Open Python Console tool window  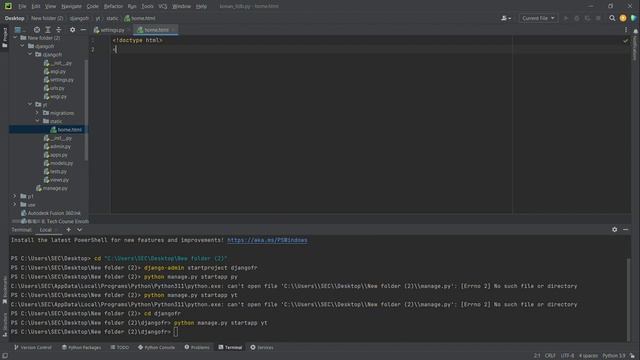[x=156, y=347]
